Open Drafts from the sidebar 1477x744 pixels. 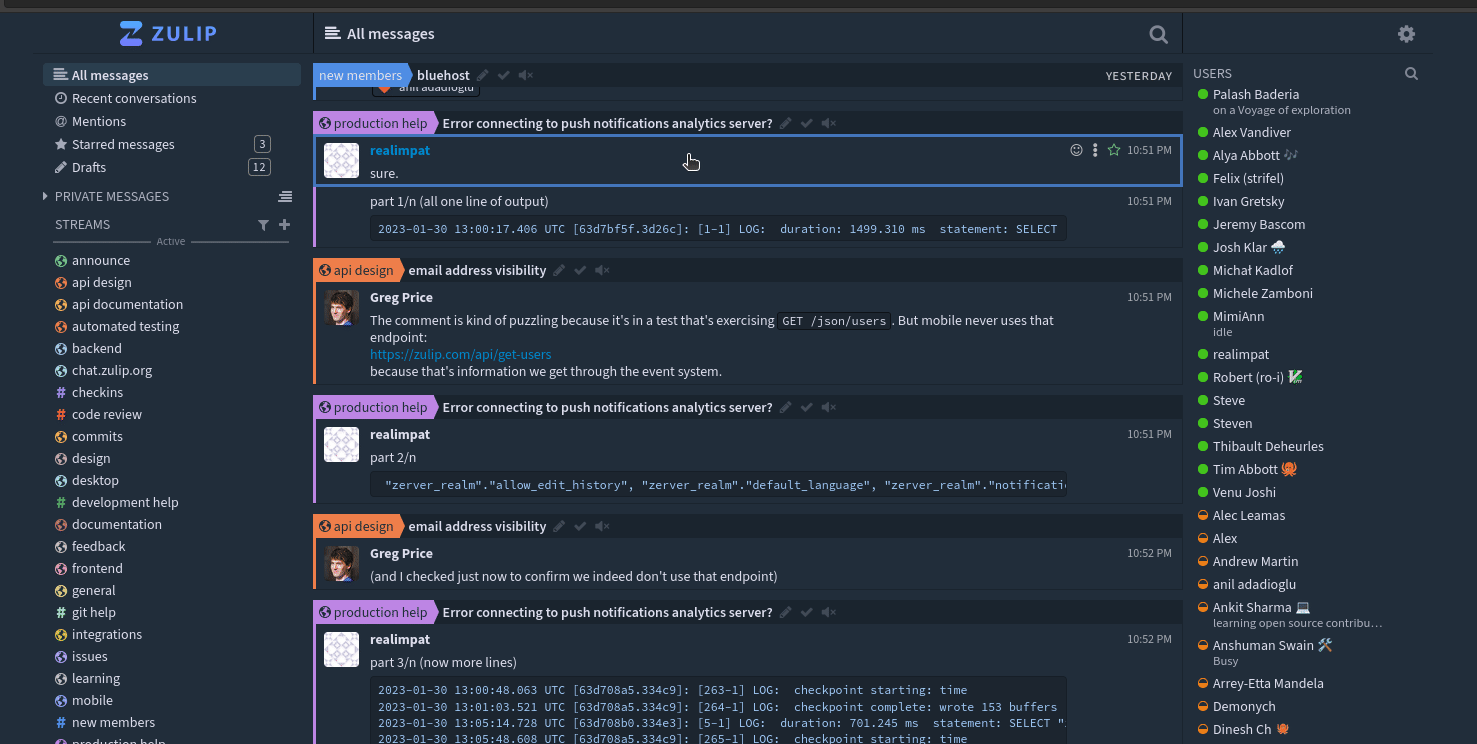[x=87, y=167]
